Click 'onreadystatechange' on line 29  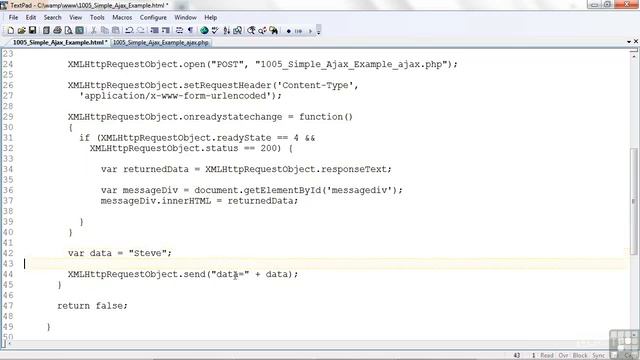pos(233,117)
